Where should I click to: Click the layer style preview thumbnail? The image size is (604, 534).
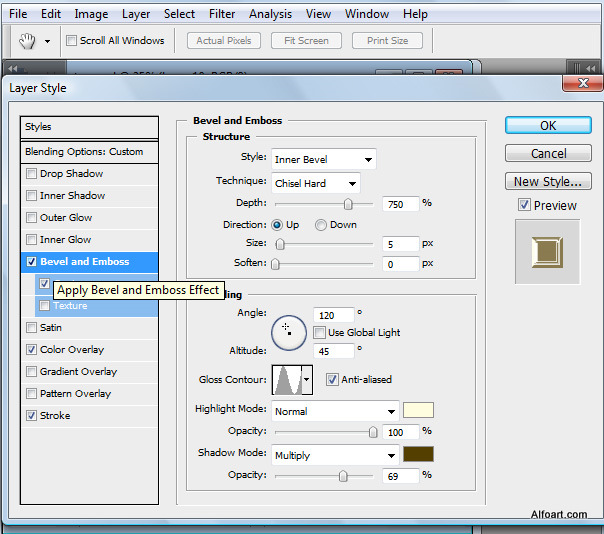(547, 250)
